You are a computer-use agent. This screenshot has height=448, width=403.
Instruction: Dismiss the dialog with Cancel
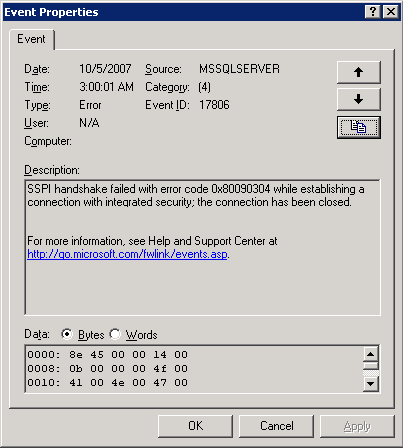coord(276,426)
